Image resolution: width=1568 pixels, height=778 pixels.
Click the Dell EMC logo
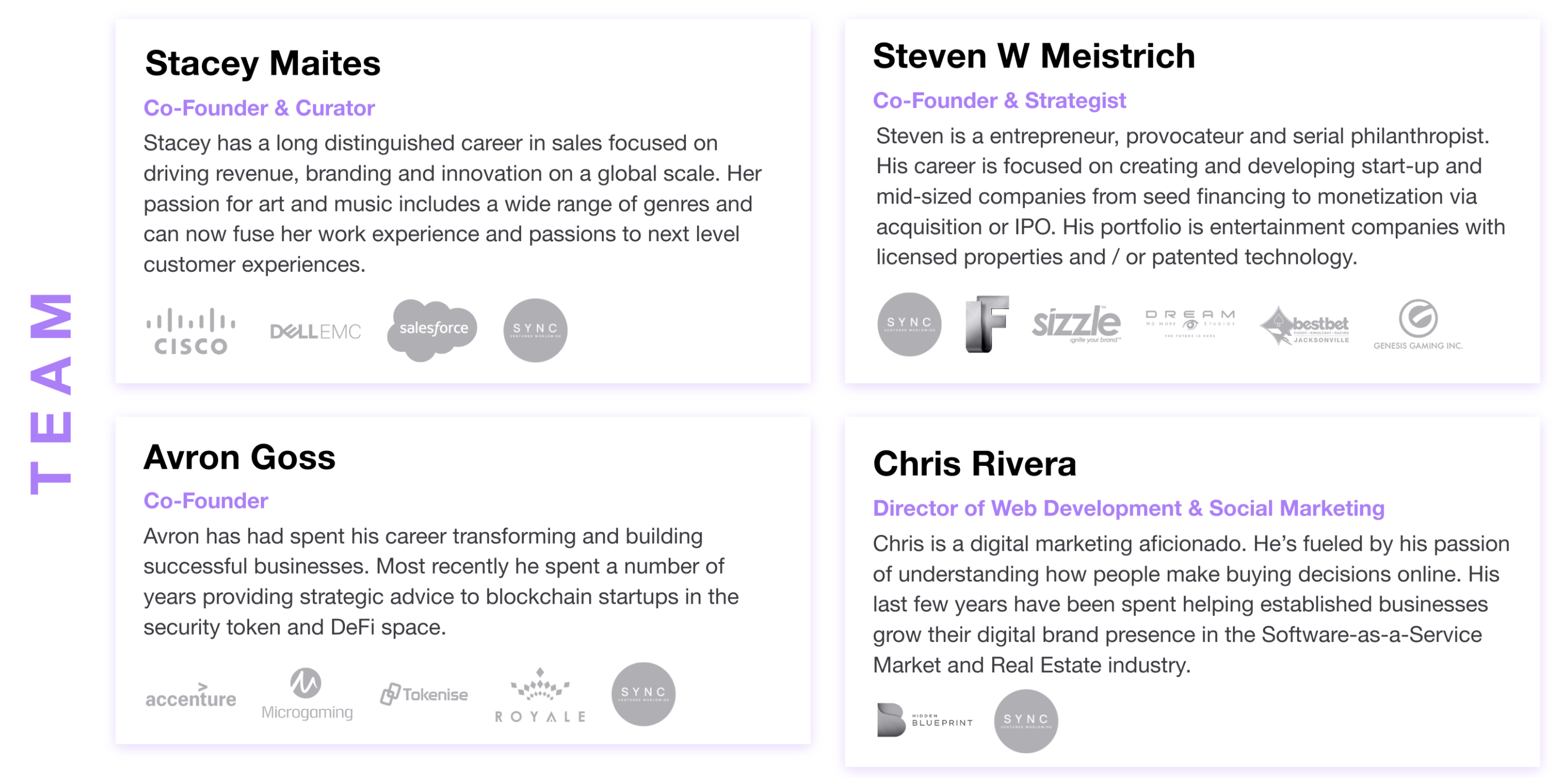tap(315, 331)
